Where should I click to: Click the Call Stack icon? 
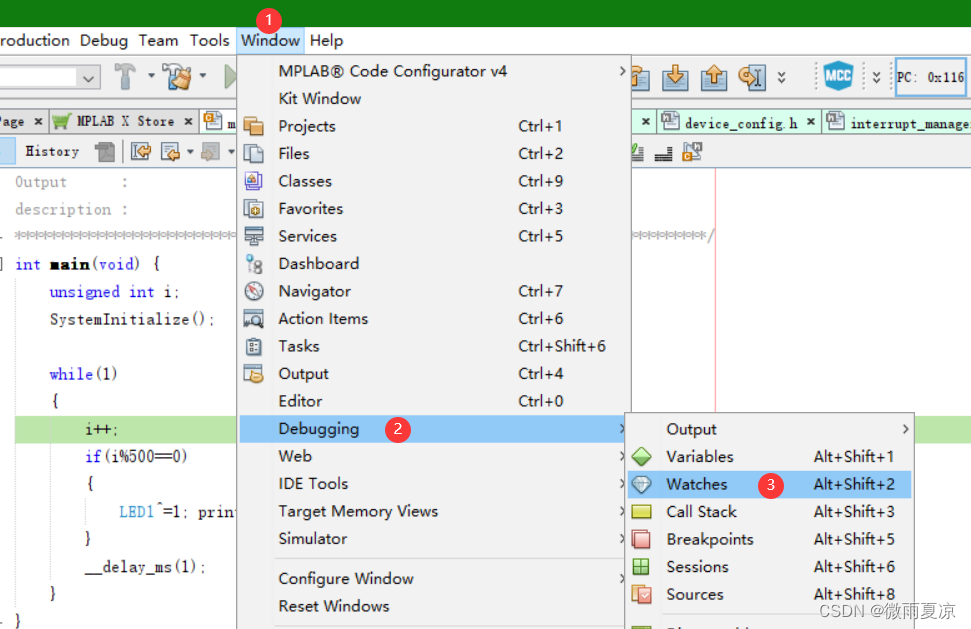642,511
